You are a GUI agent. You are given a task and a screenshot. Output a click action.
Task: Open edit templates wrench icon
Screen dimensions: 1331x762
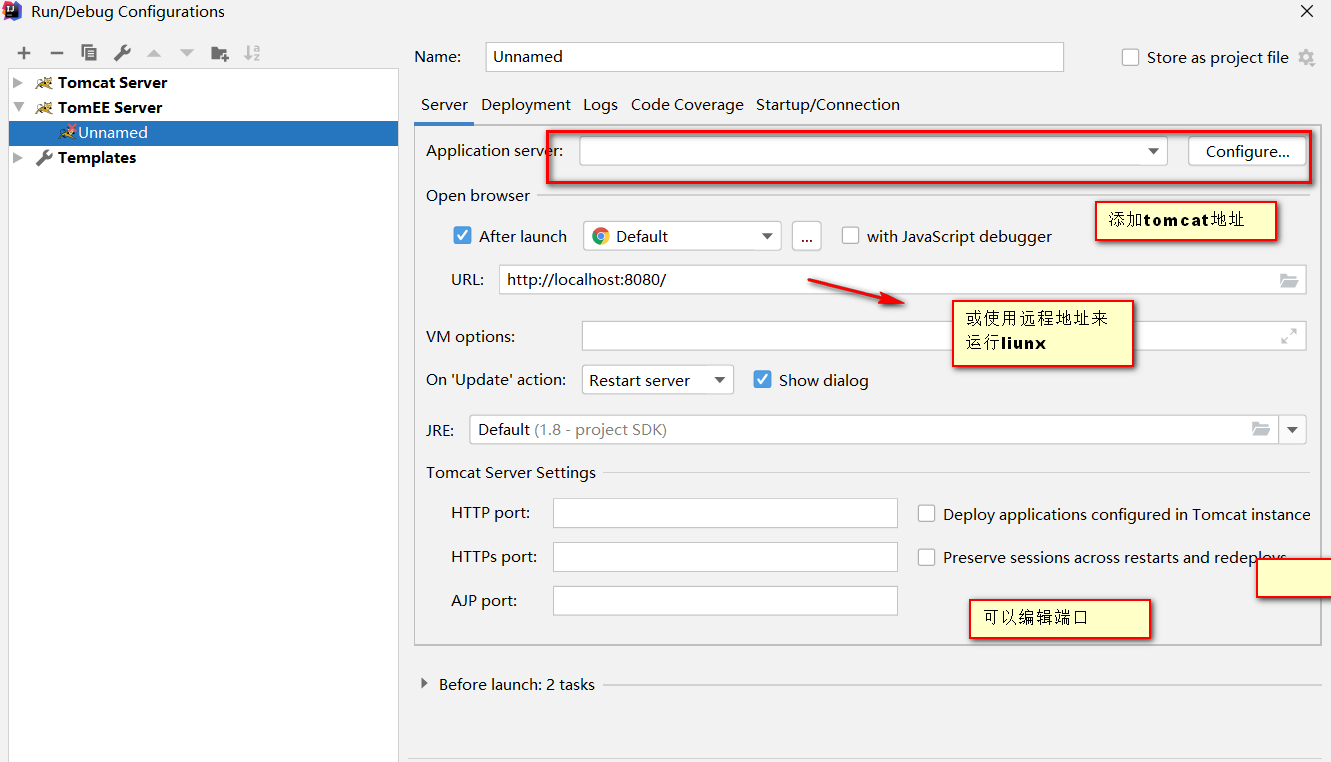point(122,53)
